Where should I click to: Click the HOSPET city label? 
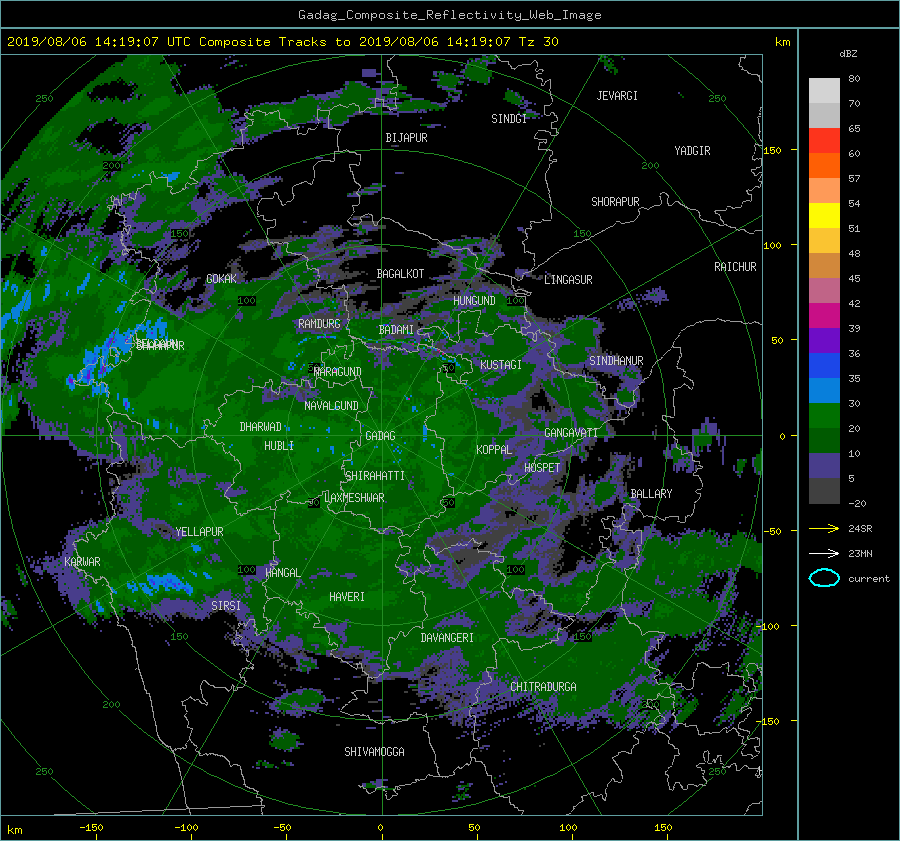[542, 468]
